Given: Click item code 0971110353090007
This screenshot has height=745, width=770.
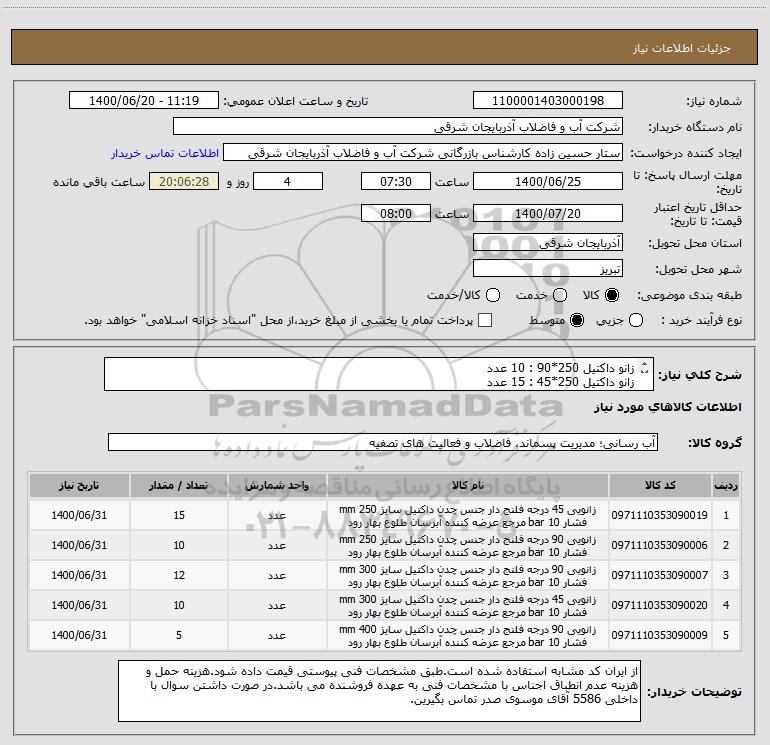Looking at the screenshot, I should (660, 575).
